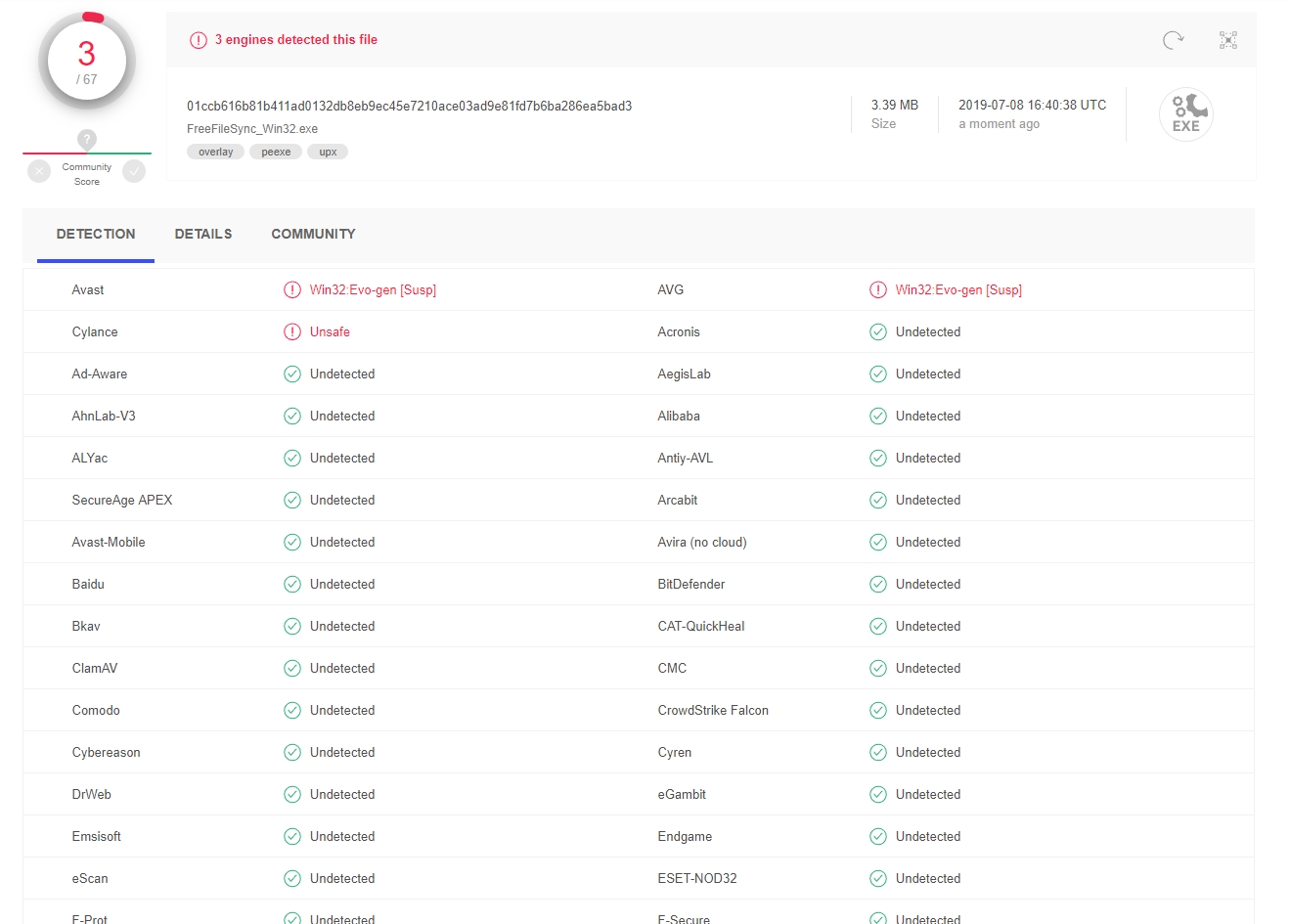
Task: Click Alibaba undetected checkmark icon
Action: point(878,416)
